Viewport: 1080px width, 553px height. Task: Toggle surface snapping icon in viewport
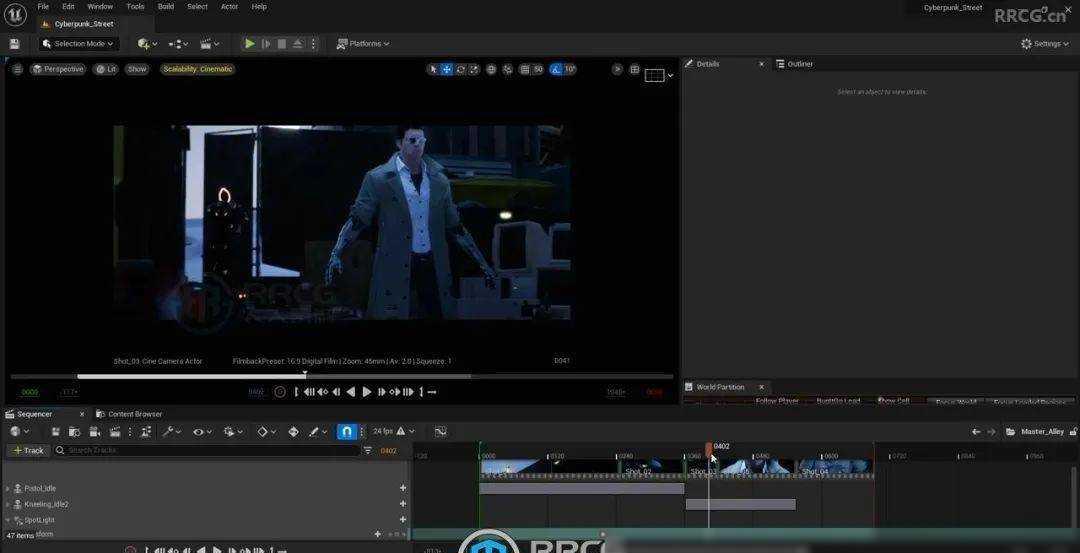coord(508,70)
